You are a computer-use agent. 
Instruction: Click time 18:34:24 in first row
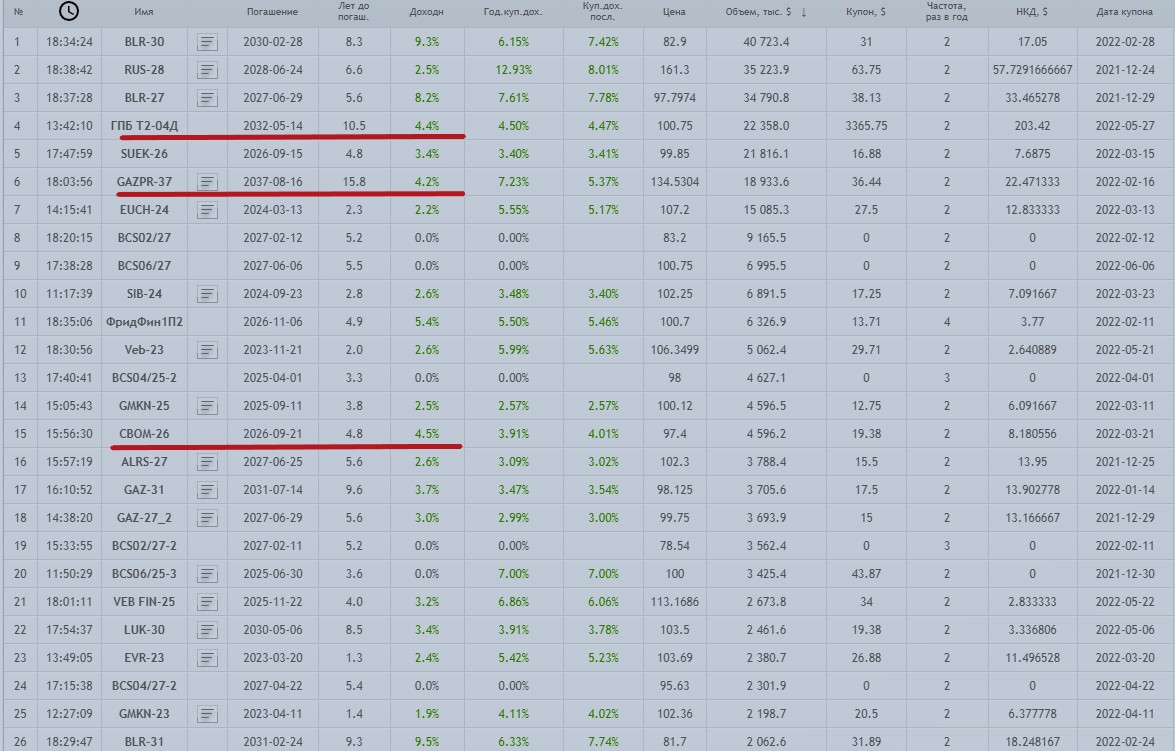[x=69, y=42]
